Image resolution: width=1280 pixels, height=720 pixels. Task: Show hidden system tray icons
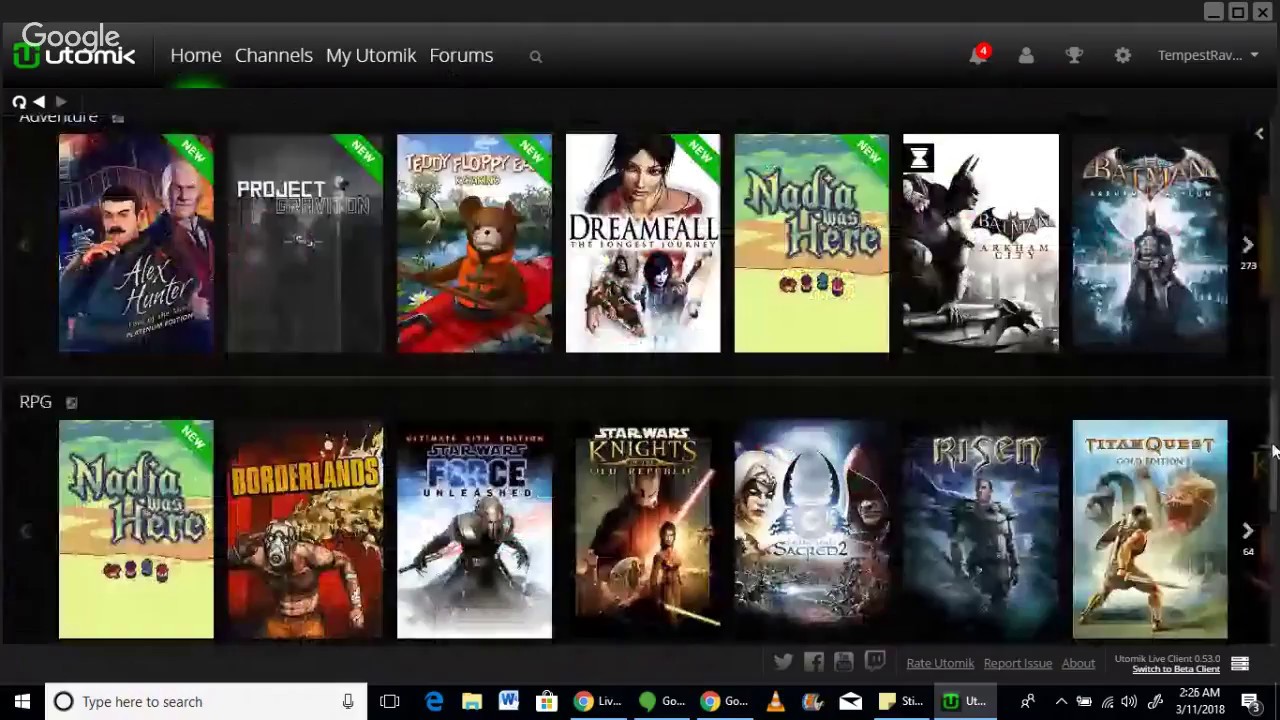click(x=1061, y=701)
